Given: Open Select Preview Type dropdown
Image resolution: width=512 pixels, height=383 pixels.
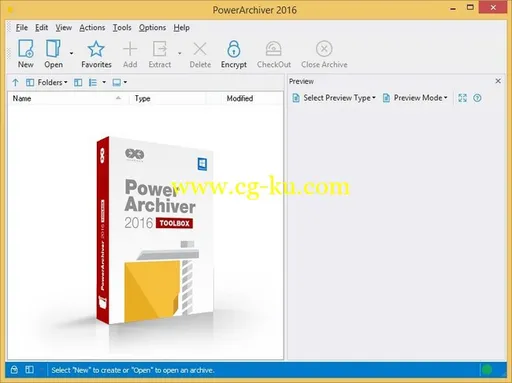Looking at the screenshot, I should [x=334, y=98].
